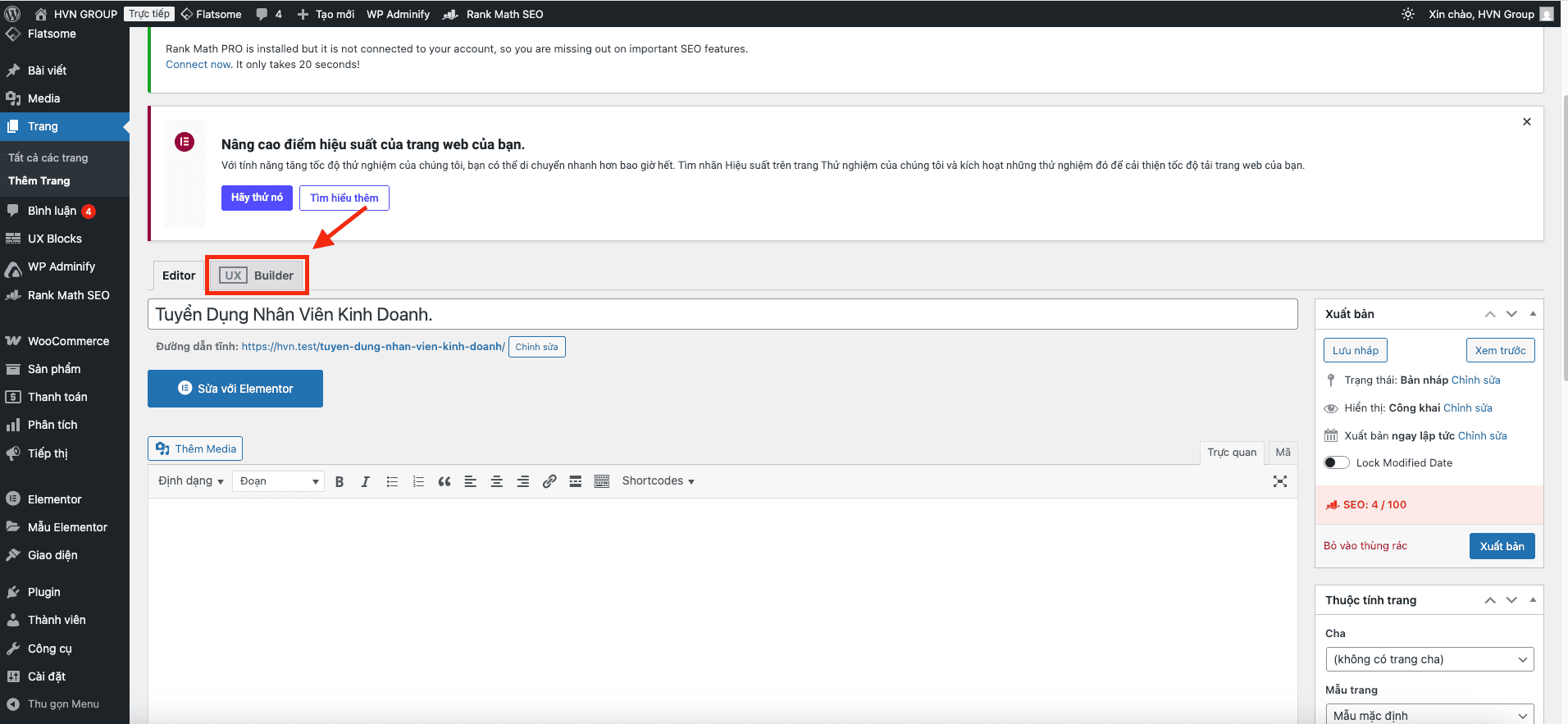Open the Mẫu trang template dropdown
This screenshot has height=724, width=1568.
point(1429,714)
